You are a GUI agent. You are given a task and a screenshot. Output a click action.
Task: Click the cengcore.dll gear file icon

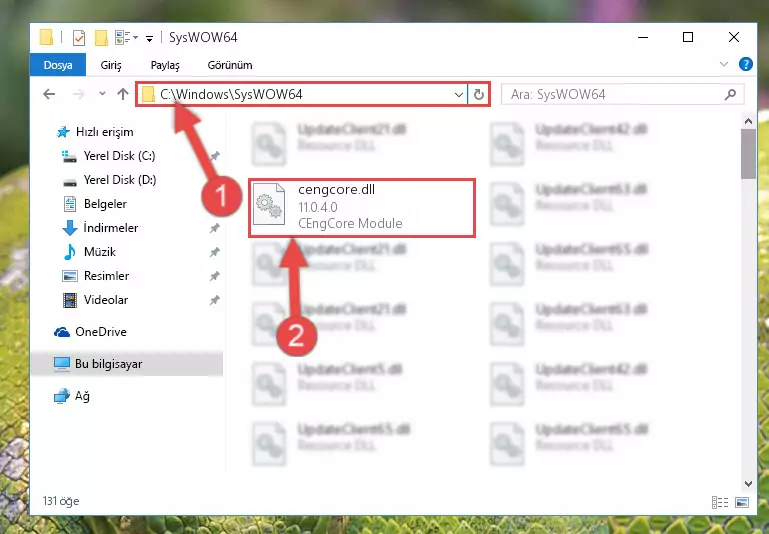[269, 204]
